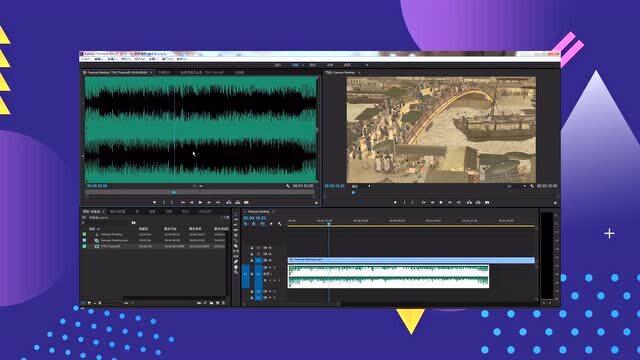Open Source monitor wrench settings menu
The height and width of the screenshot is (360, 640).
(x=288, y=186)
